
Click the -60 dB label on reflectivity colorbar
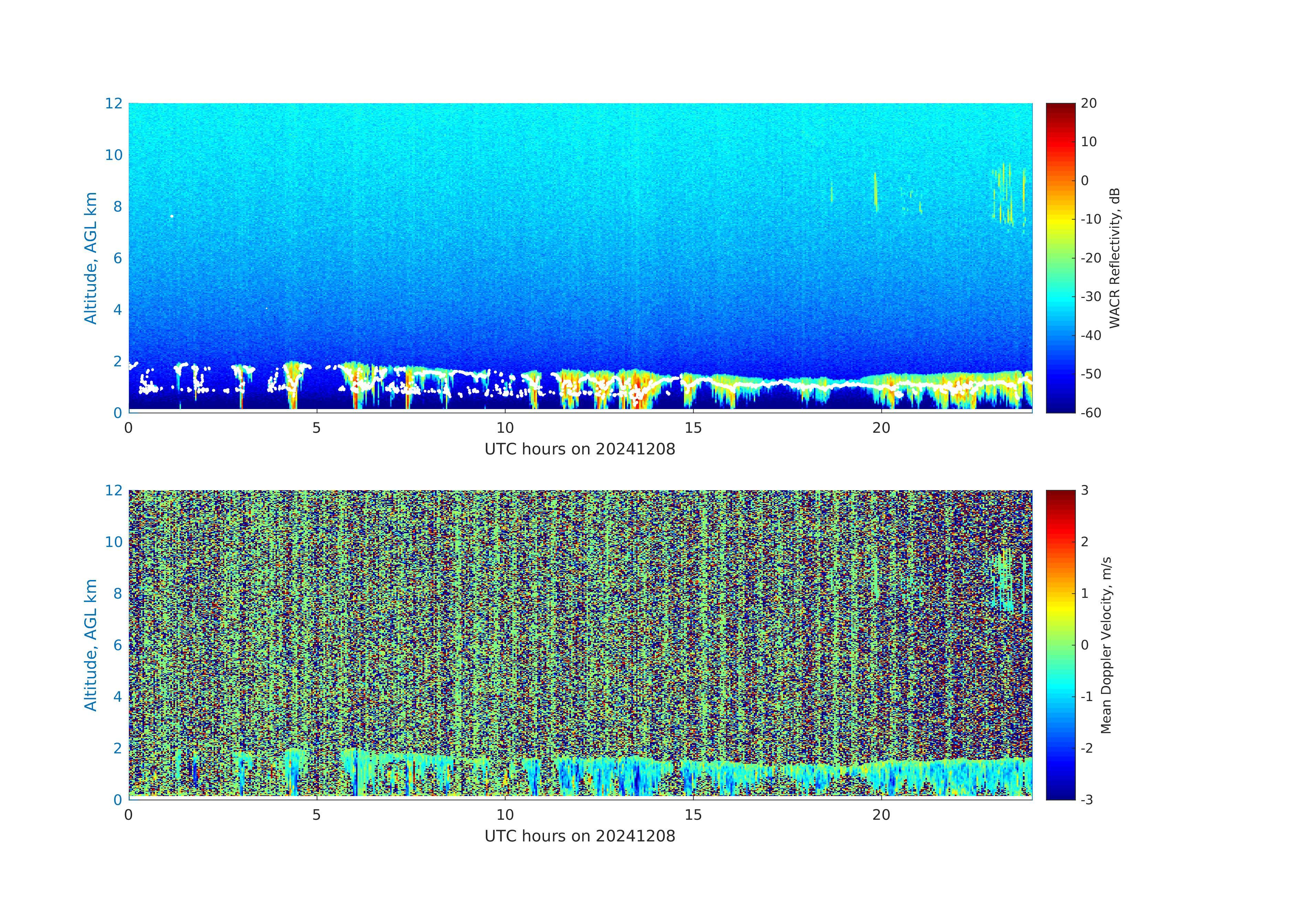coord(1091,413)
